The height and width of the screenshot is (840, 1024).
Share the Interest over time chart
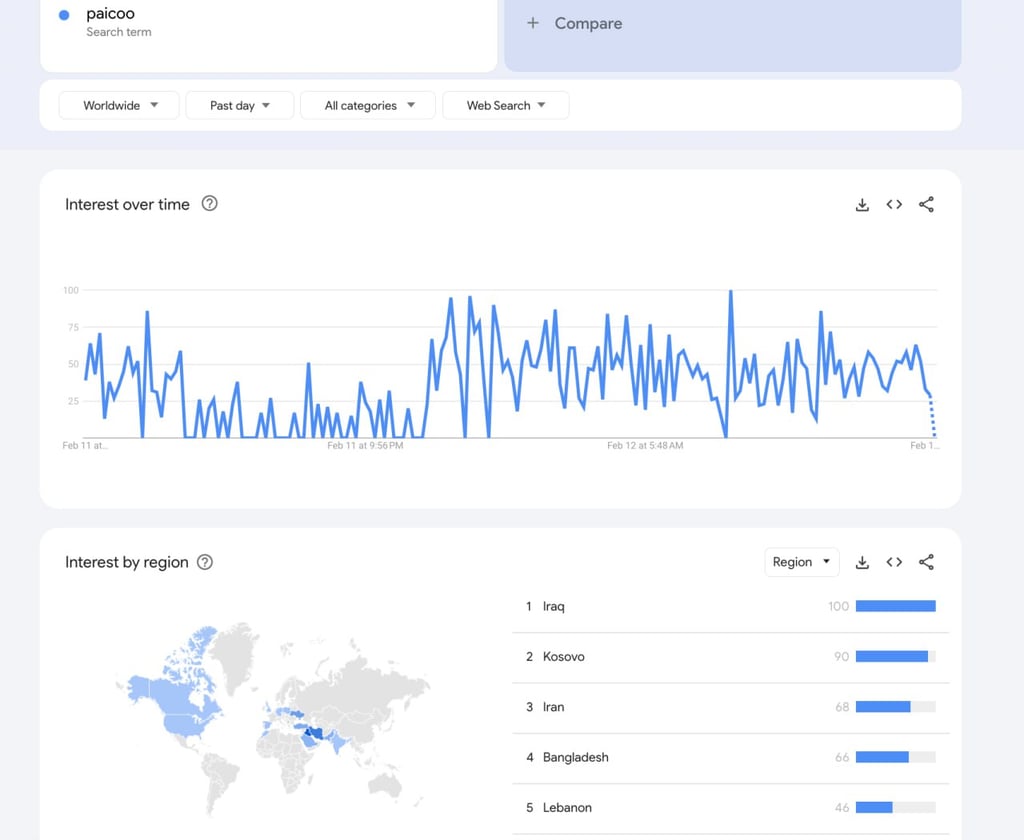pyautogui.click(x=926, y=205)
